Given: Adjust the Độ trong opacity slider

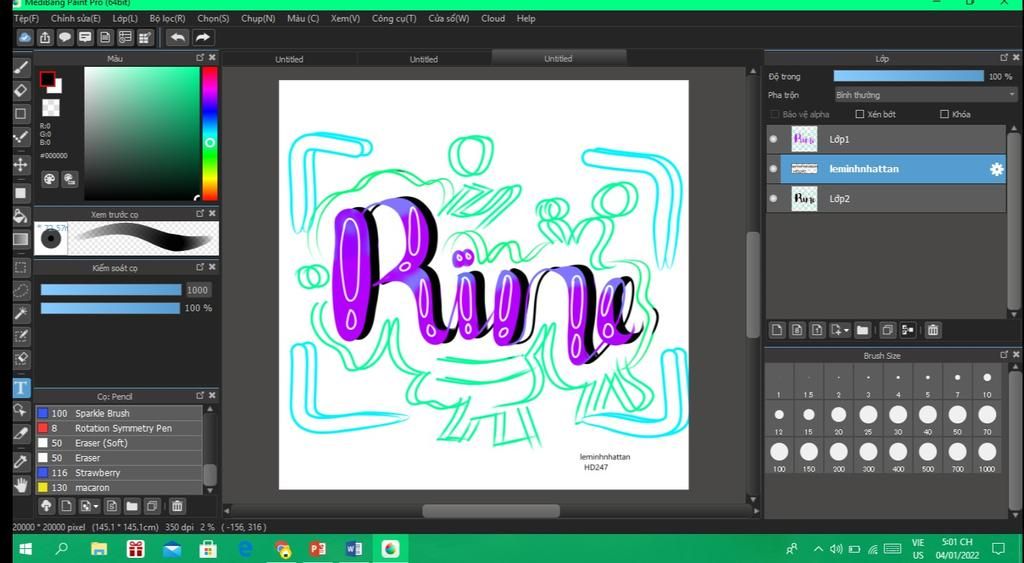Looking at the screenshot, I should pos(908,76).
